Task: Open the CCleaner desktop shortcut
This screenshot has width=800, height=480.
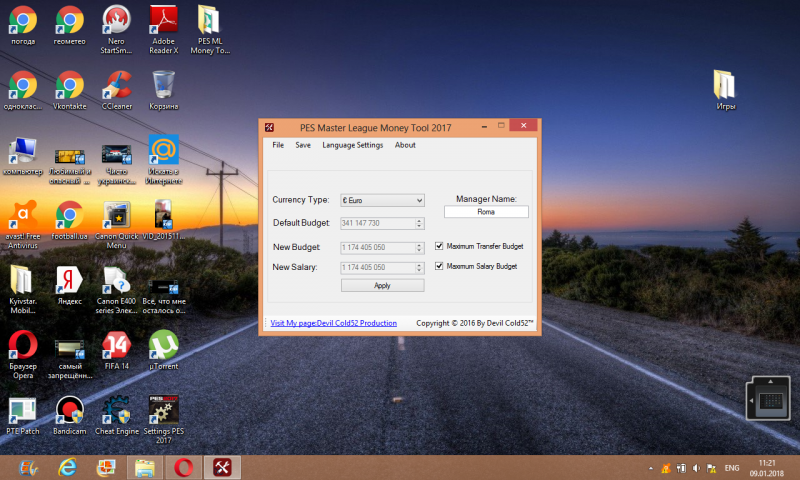Action: 117,91
